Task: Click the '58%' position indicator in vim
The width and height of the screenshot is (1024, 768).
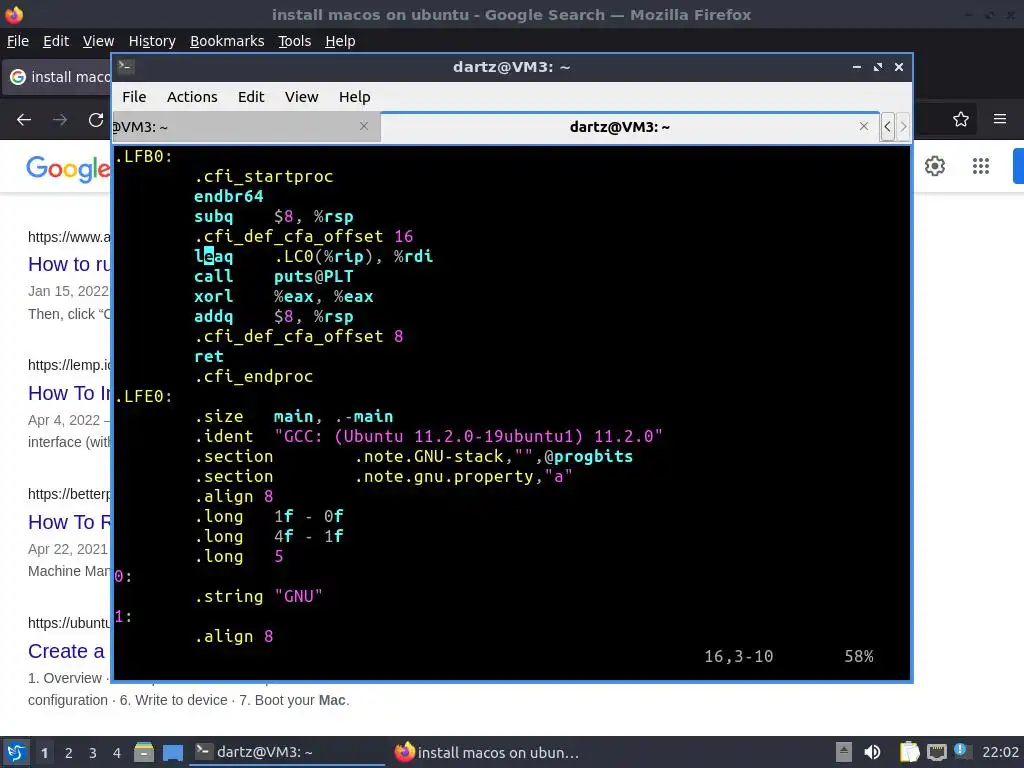Action: click(859, 656)
